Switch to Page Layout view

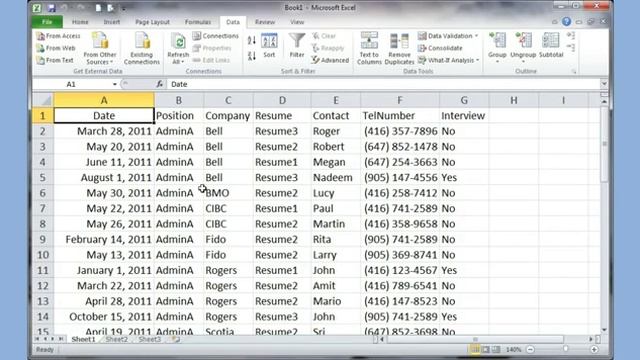(x=485, y=349)
